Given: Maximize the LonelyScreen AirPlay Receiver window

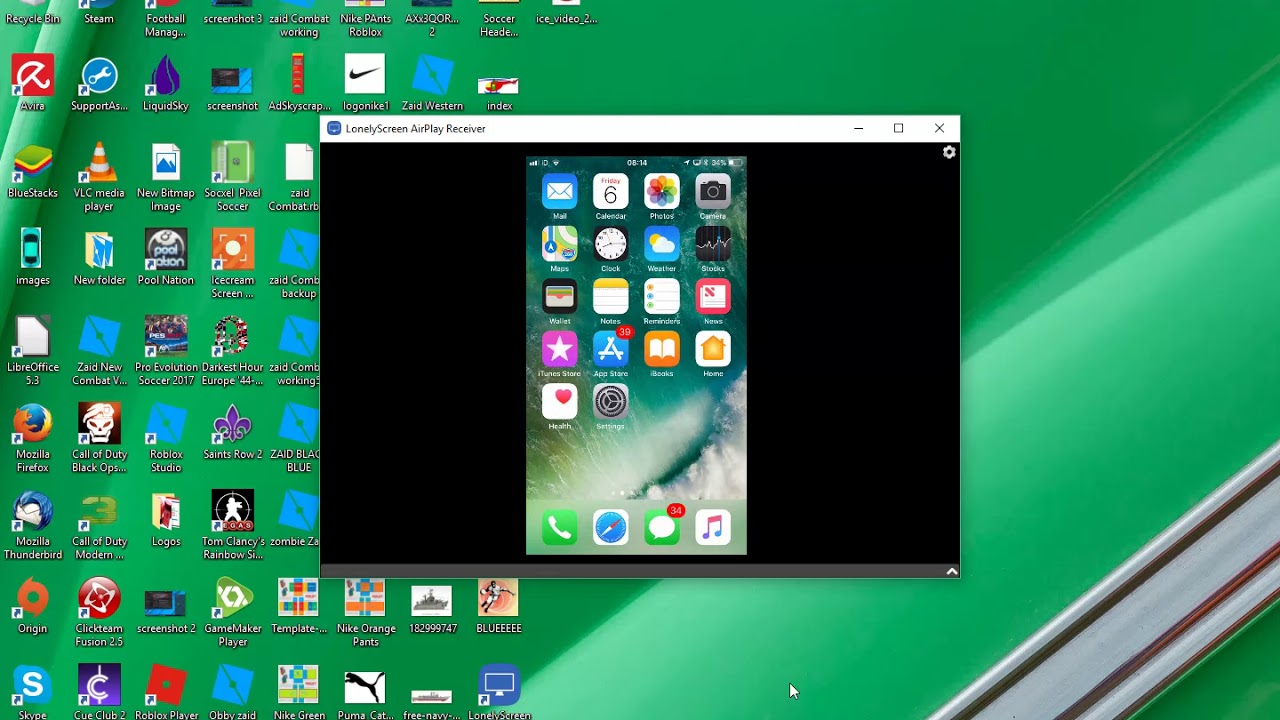Looking at the screenshot, I should click(898, 128).
